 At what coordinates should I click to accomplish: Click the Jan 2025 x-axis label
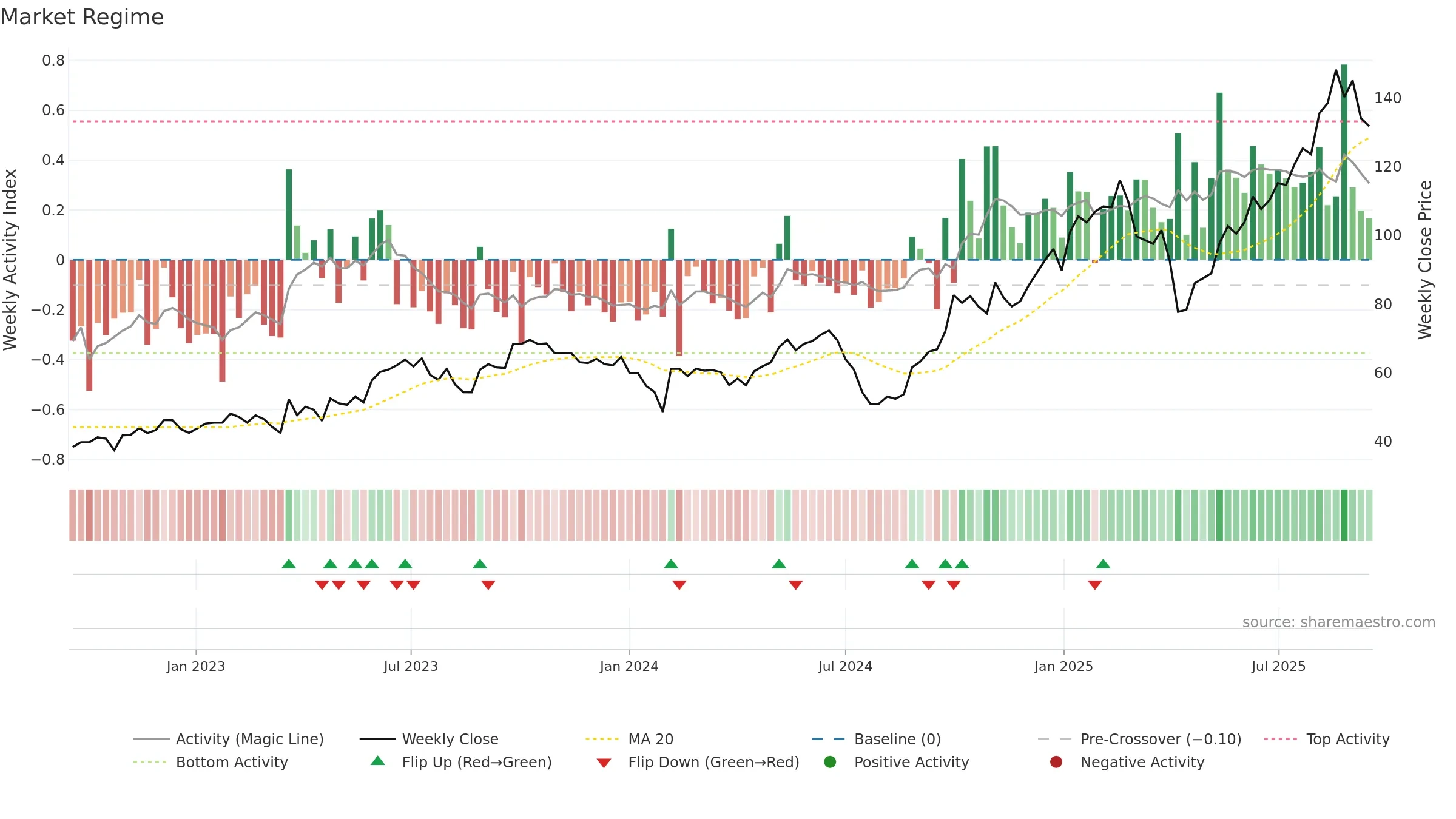(x=1063, y=666)
